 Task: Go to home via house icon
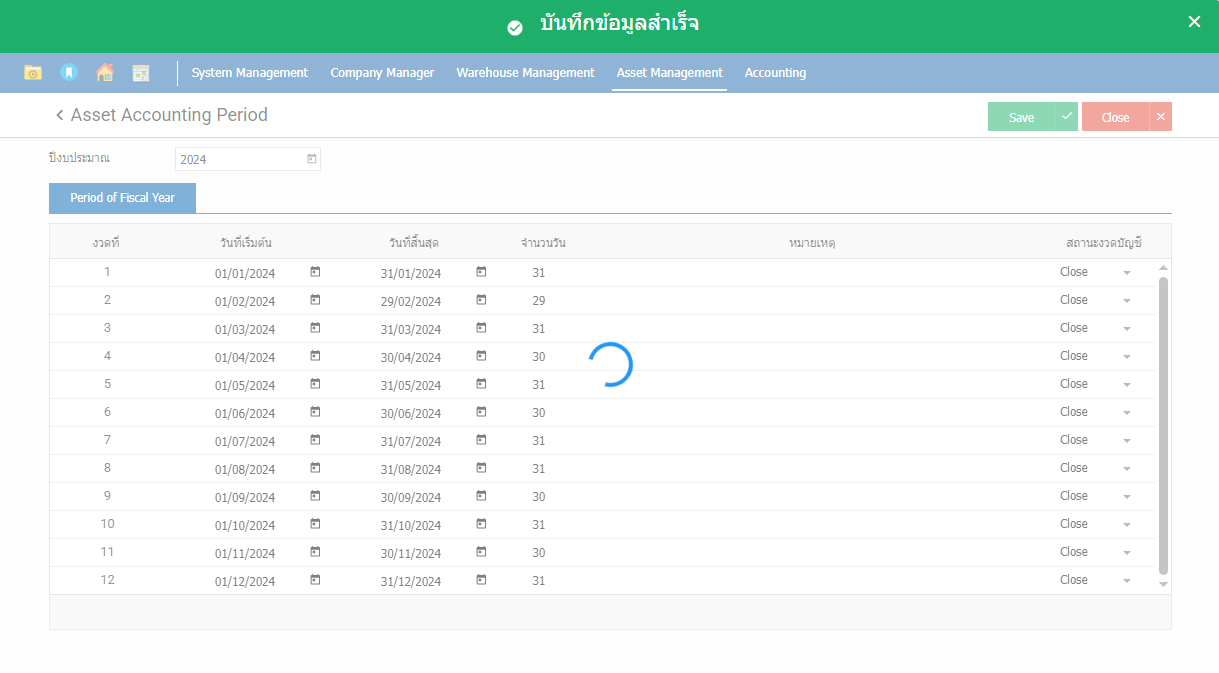coord(105,73)
